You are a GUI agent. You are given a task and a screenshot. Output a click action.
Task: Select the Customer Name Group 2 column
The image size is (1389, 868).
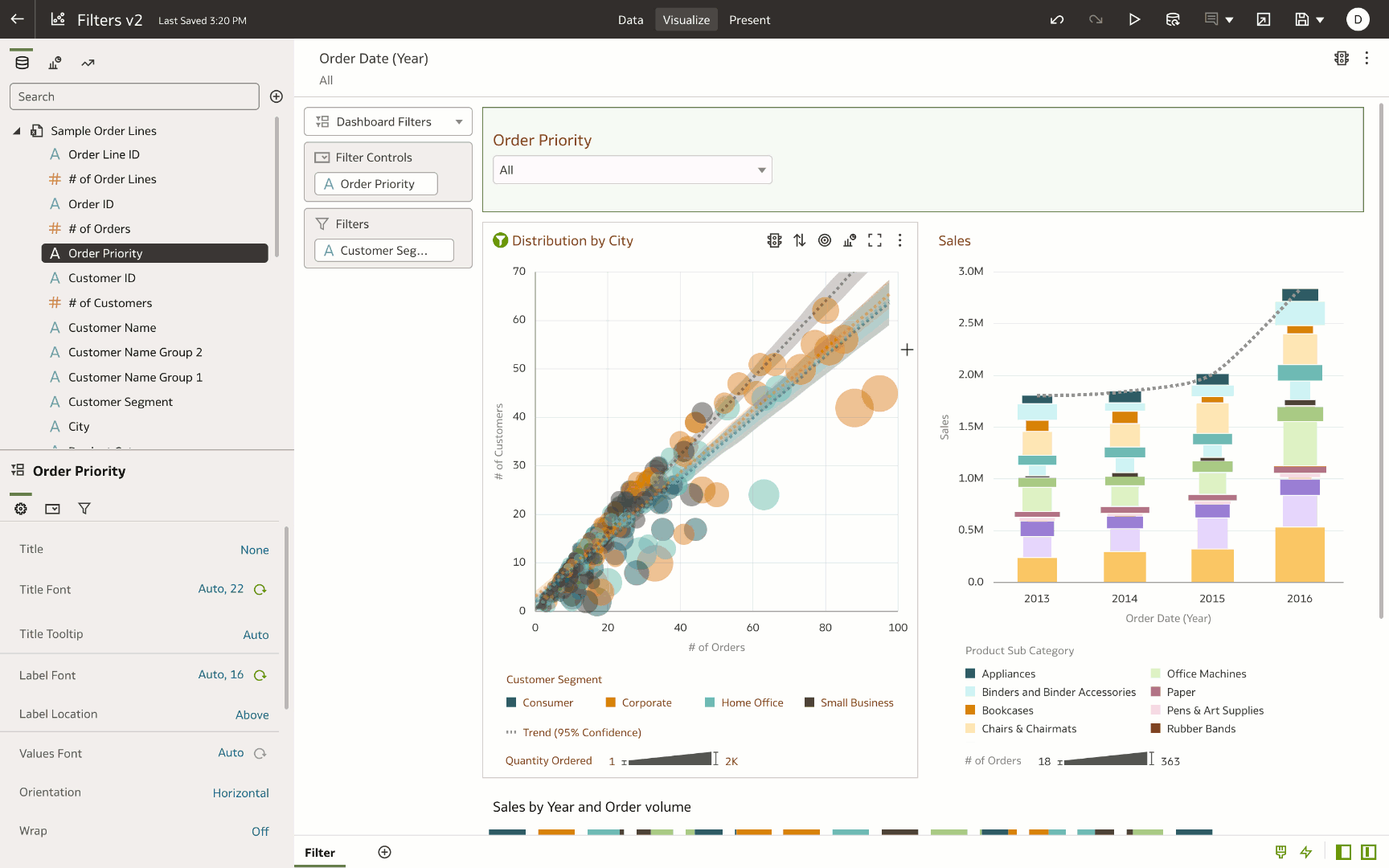point(135,352)
